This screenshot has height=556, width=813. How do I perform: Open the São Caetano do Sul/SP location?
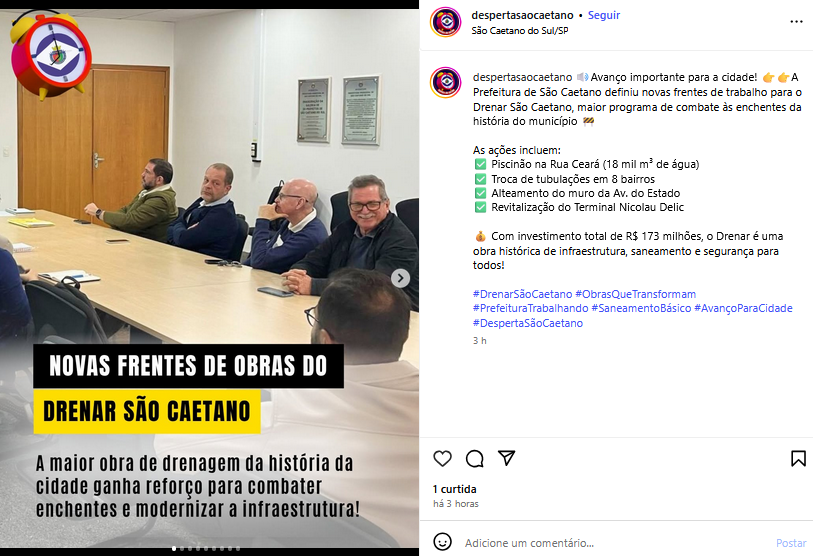[520, 31]
